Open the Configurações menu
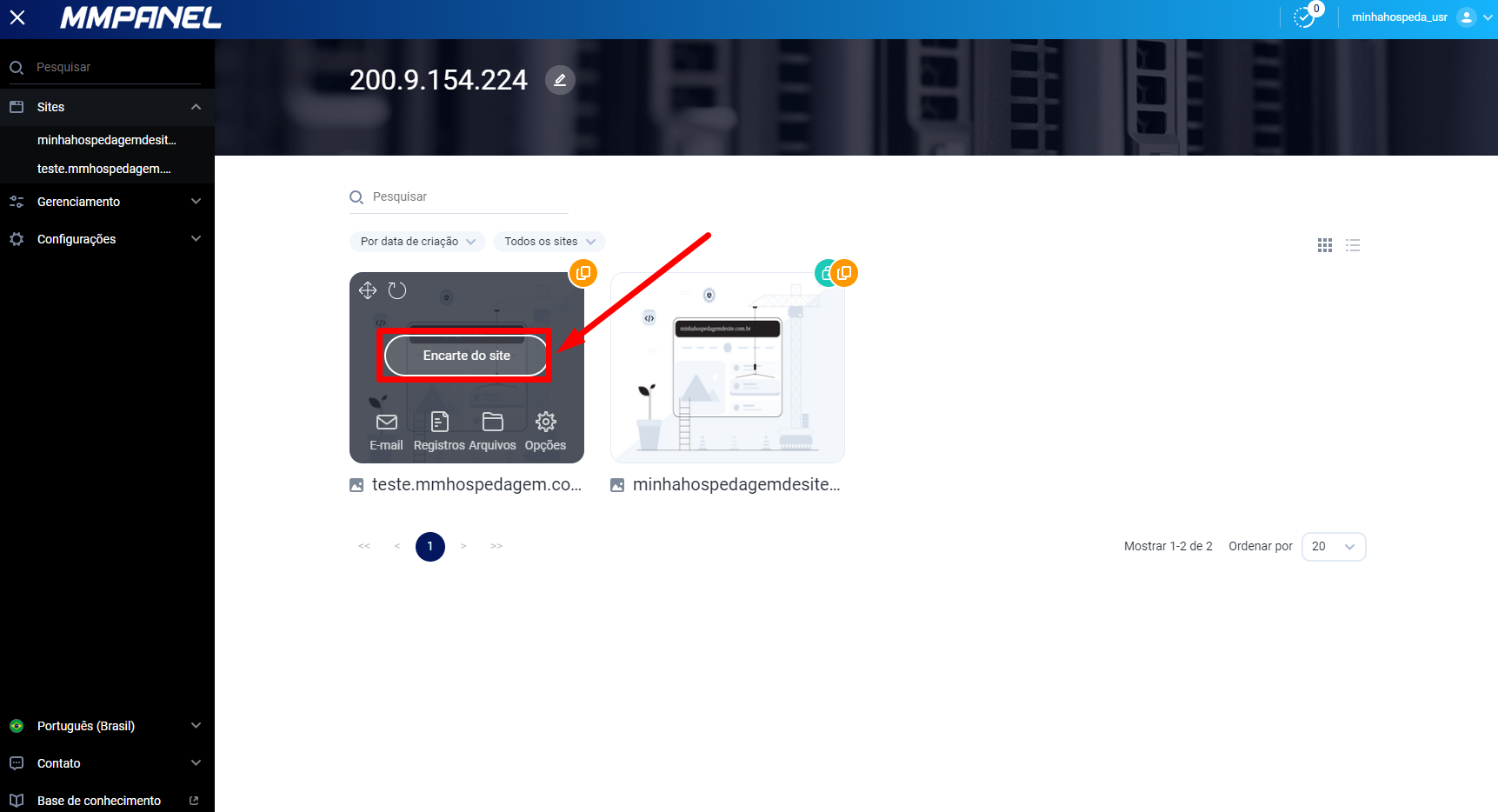 coord(107,239)
